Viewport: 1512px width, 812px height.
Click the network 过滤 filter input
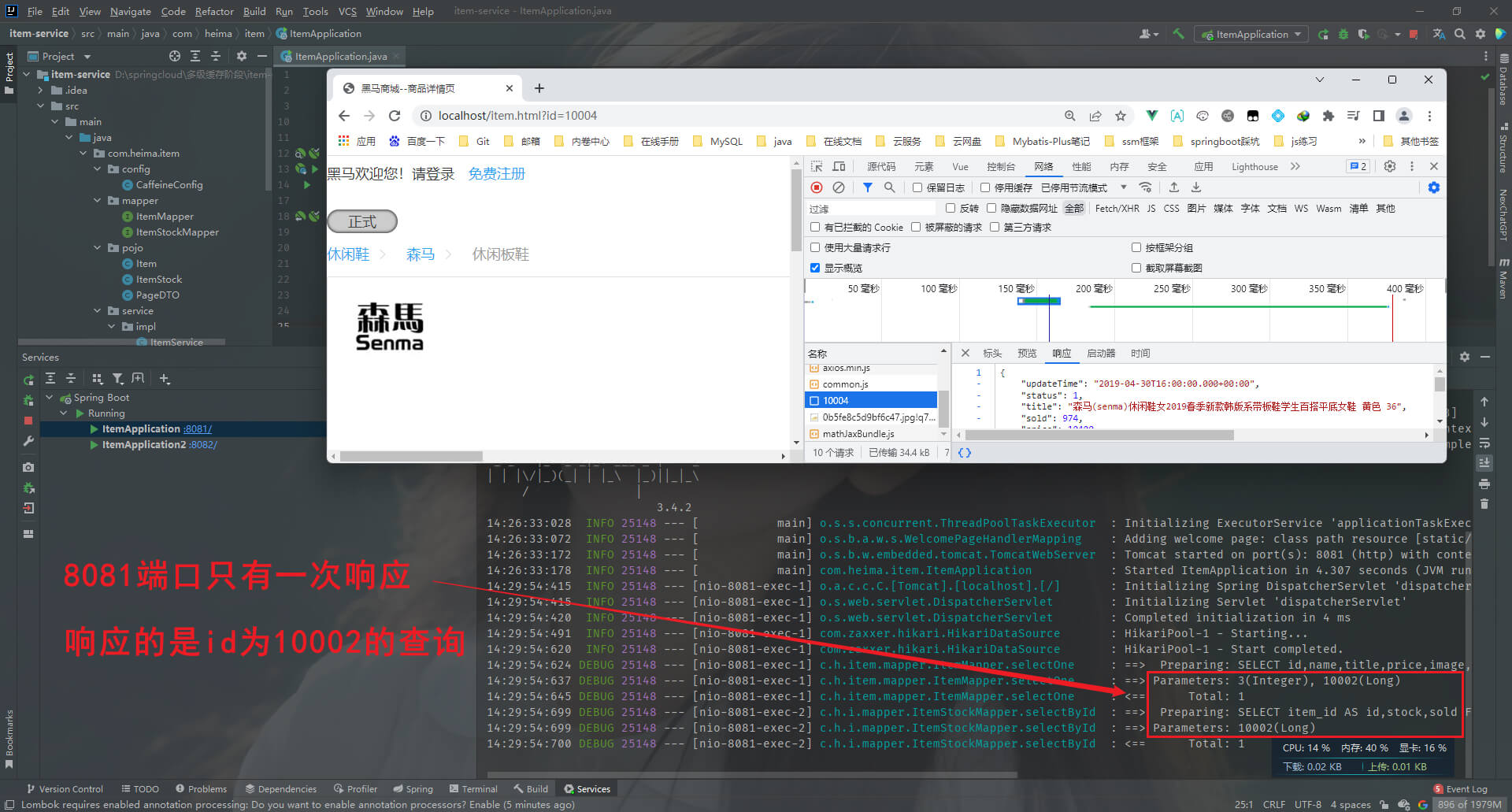point(871,208)
